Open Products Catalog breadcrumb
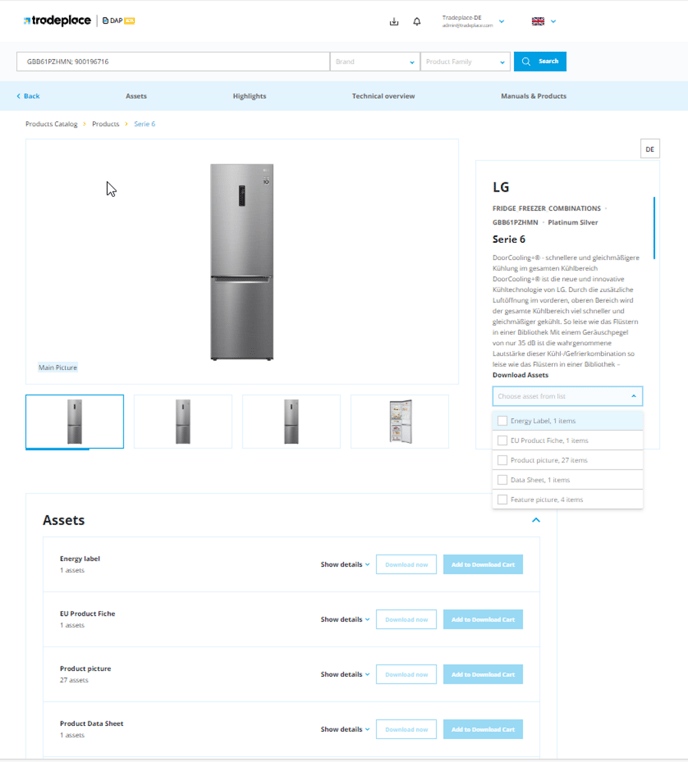Viewport: 688px width, 762px height. (x=52, y=124)
